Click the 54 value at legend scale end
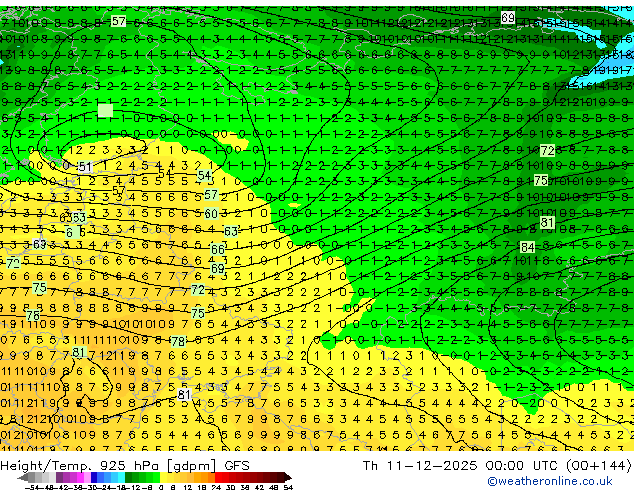Screen dimensions: 634x490 pos(288,487)
